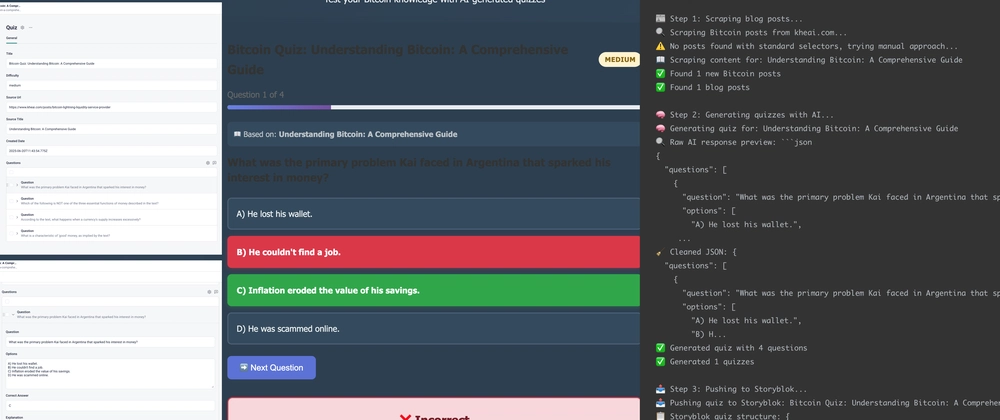1000x420 pixels.
Task: Expand the 'characteristic of good money' question
Action: point(17,233)
